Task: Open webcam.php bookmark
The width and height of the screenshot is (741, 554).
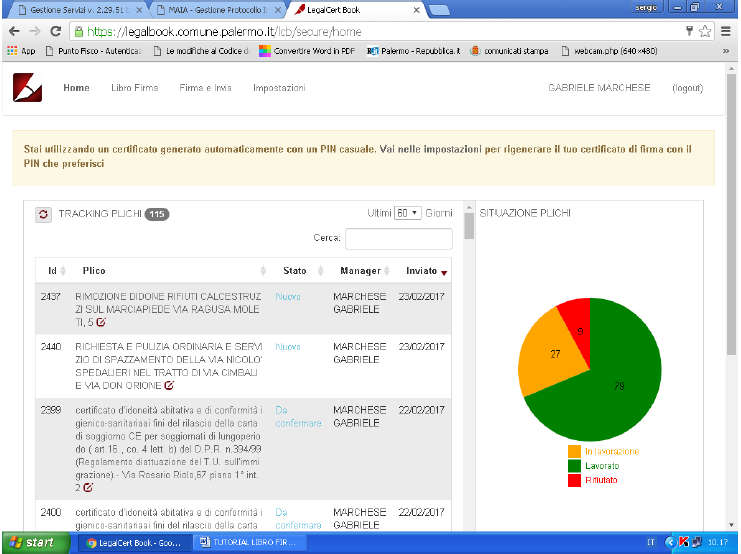Action: [610, 51]
